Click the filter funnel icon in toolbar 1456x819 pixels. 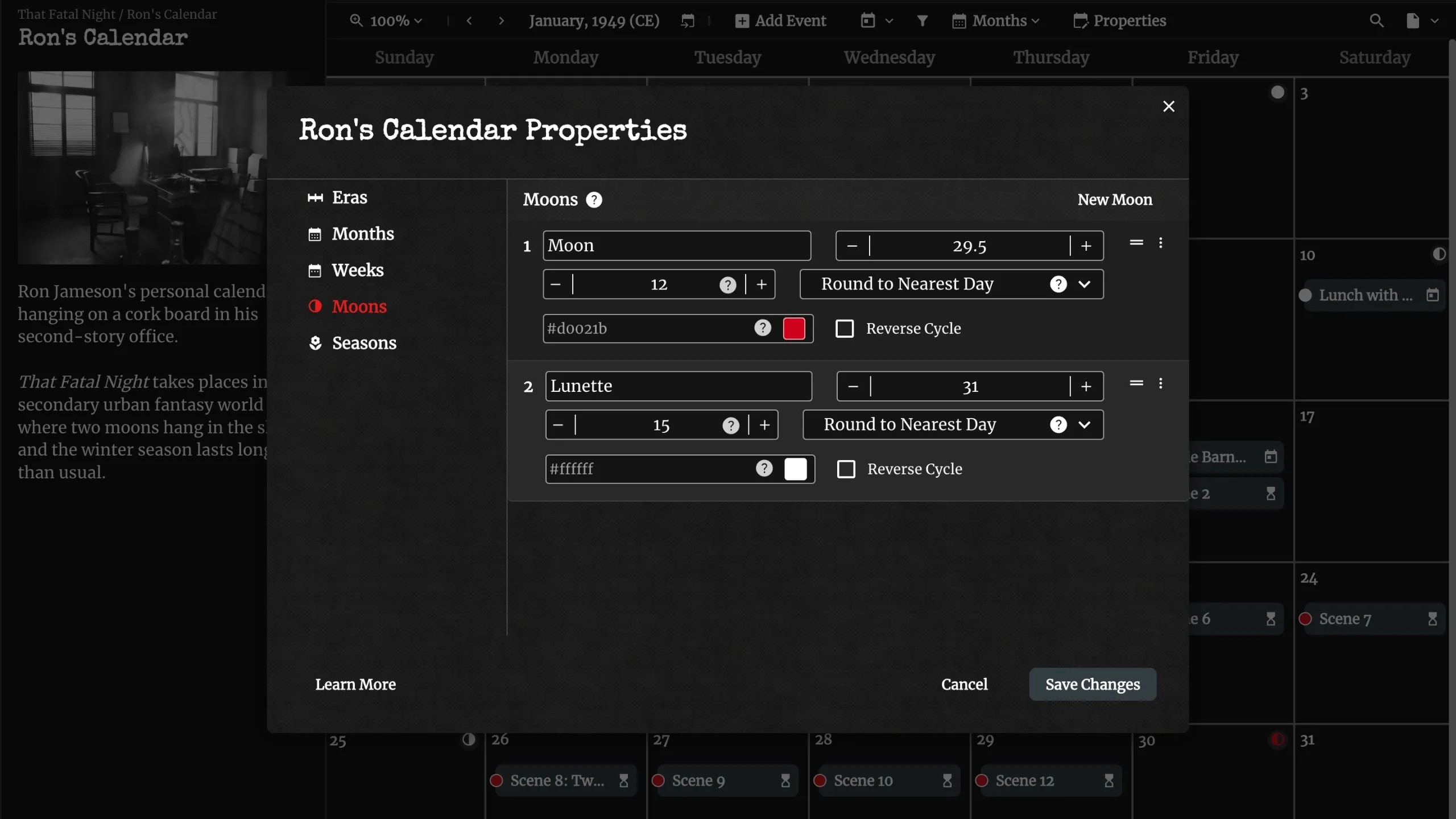[922, 21]
